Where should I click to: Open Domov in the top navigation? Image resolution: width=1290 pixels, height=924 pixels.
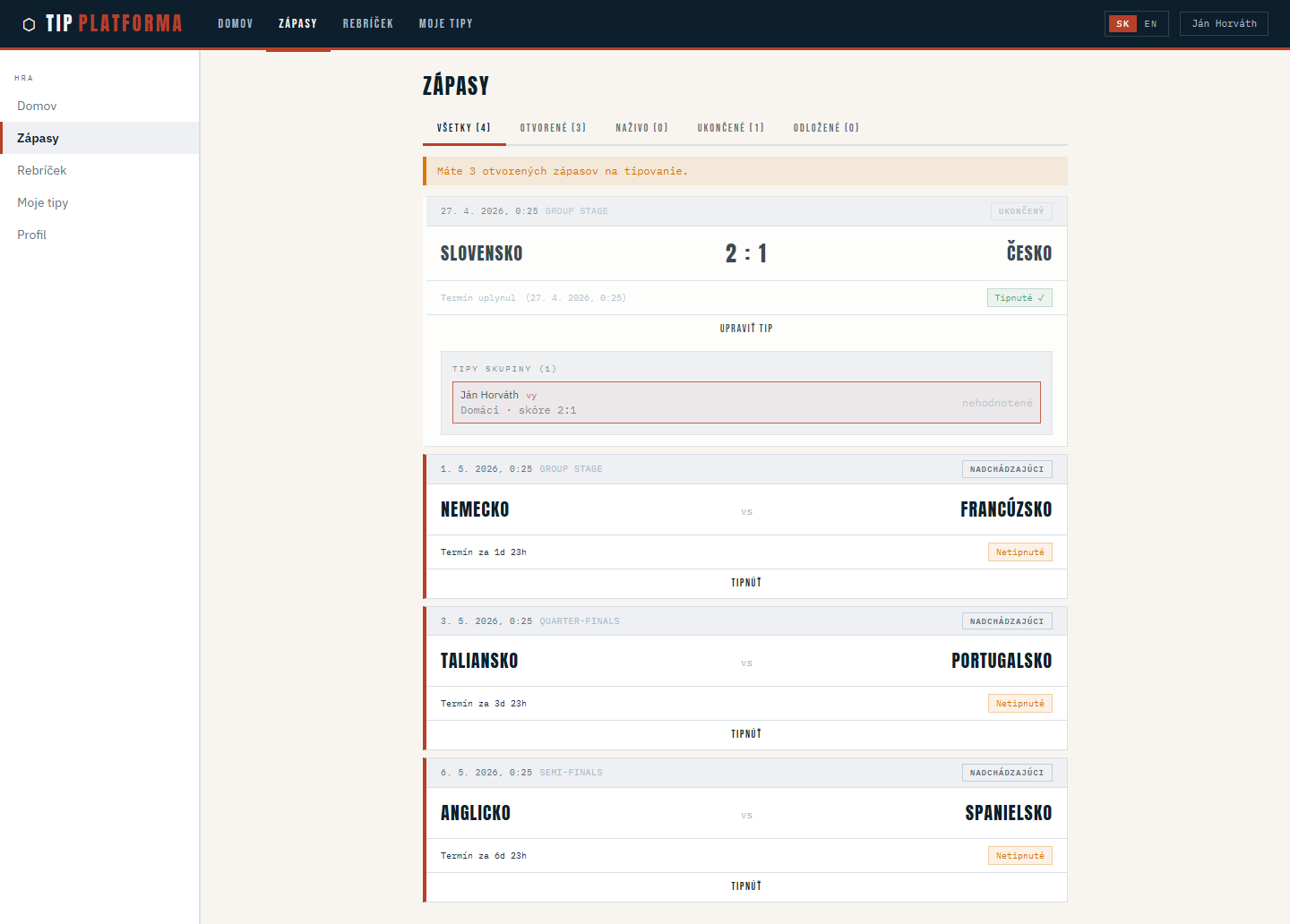pyautogui.click(x=236, y=24)
